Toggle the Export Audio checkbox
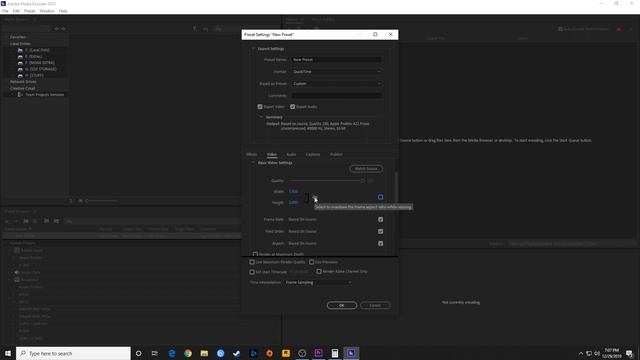The width and height of the screenshot is (640, 360). (293, 107)
